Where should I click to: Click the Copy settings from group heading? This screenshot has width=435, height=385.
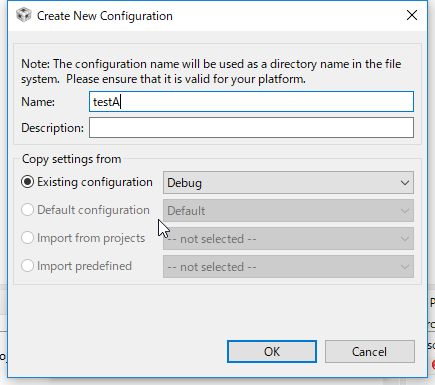point(72,159)
